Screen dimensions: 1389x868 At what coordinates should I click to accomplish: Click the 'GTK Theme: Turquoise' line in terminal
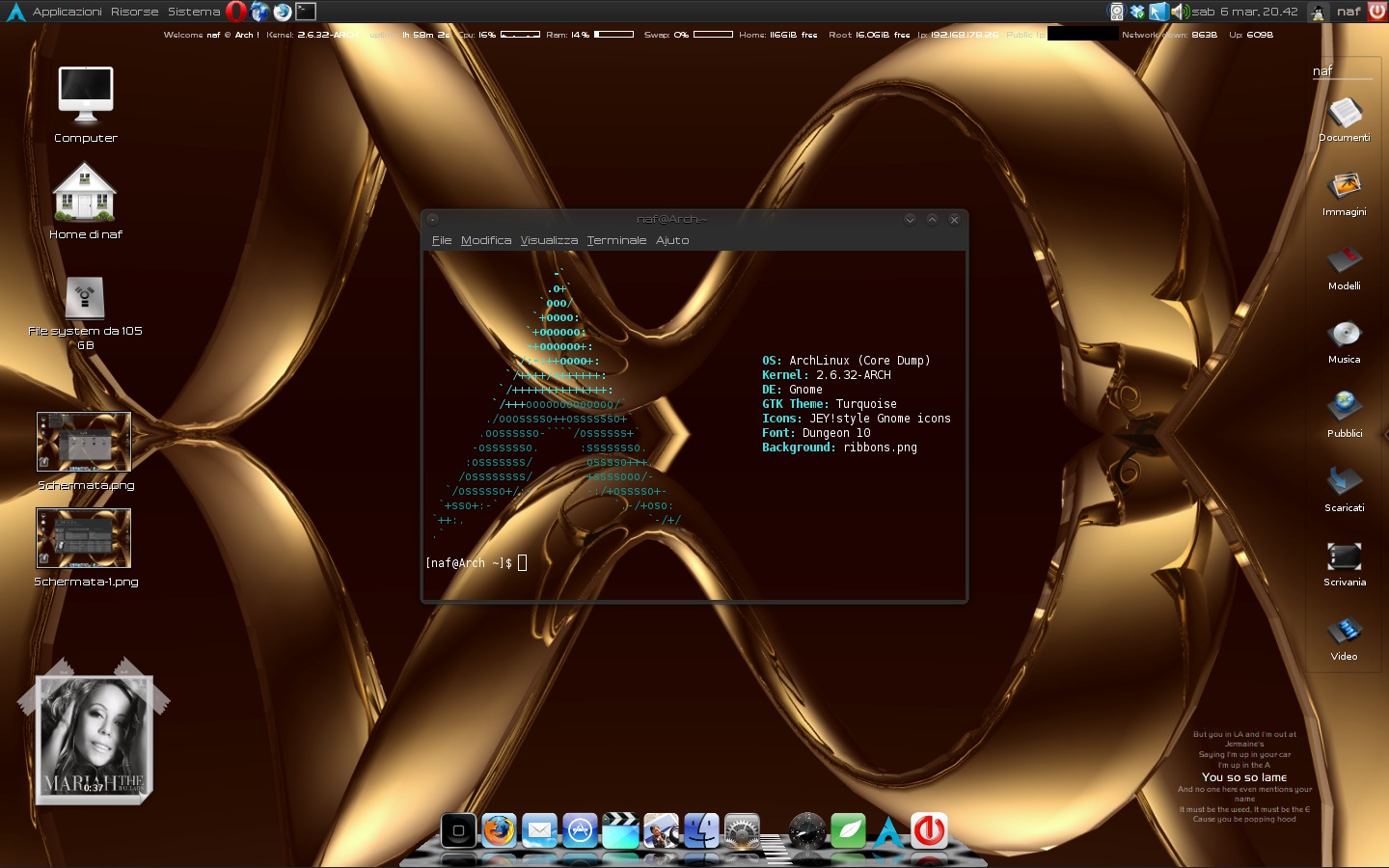point(830,404)
